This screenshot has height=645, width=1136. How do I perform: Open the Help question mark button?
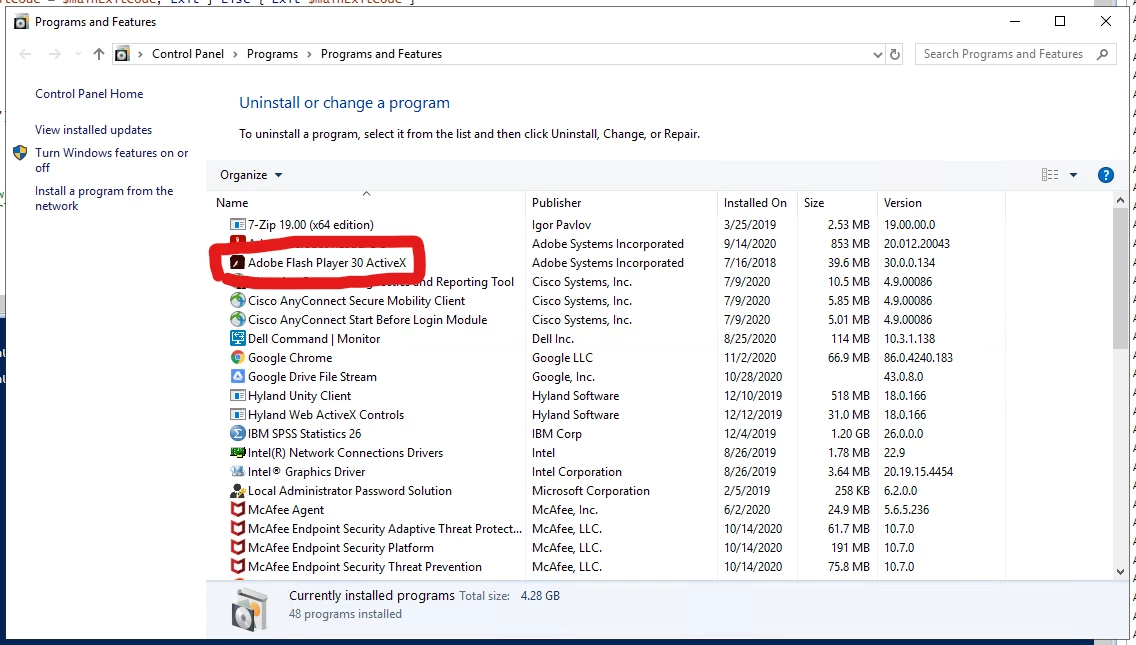[x=1106, y=175]
